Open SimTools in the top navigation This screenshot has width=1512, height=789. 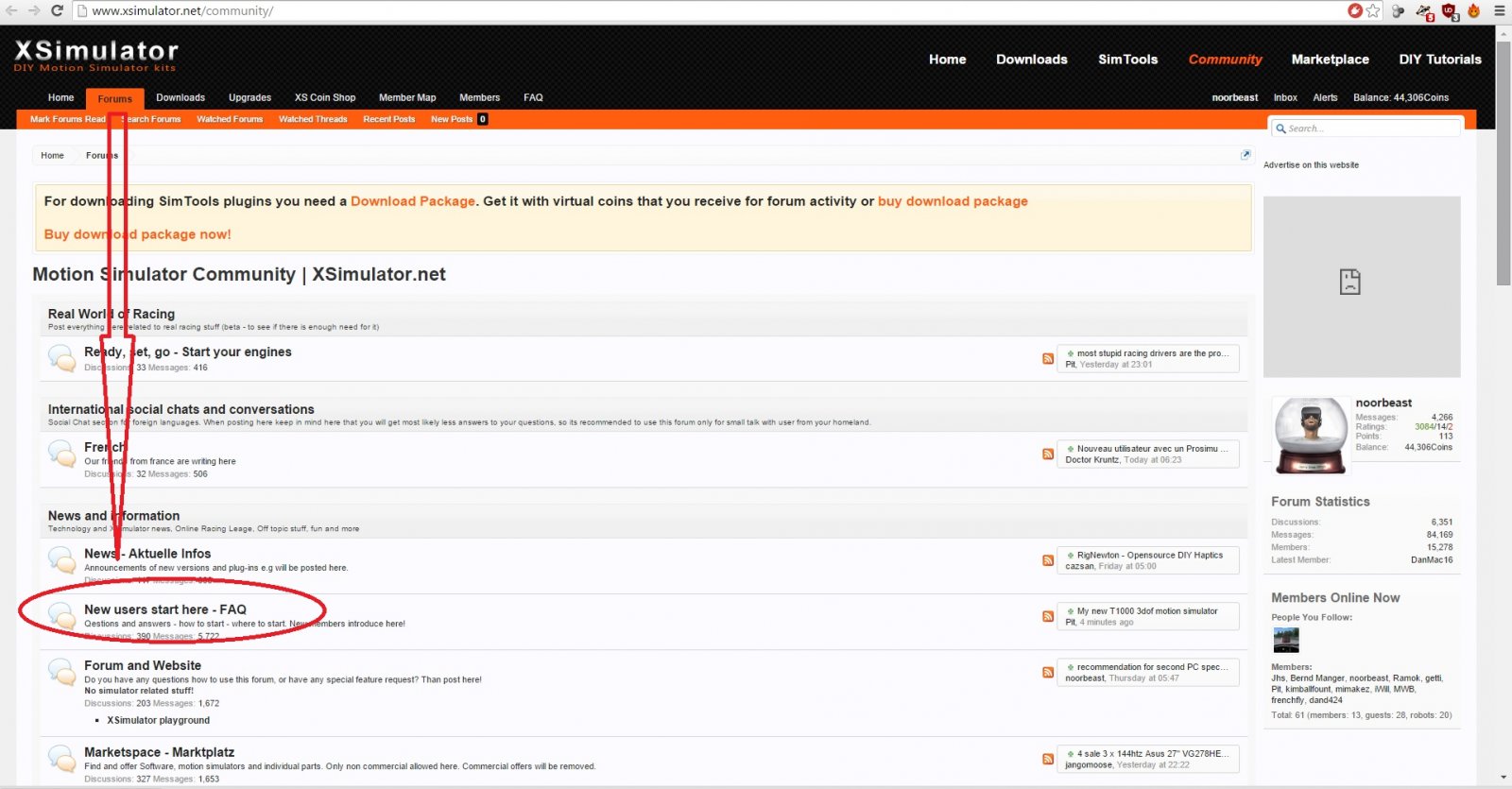pos(1127,60)
